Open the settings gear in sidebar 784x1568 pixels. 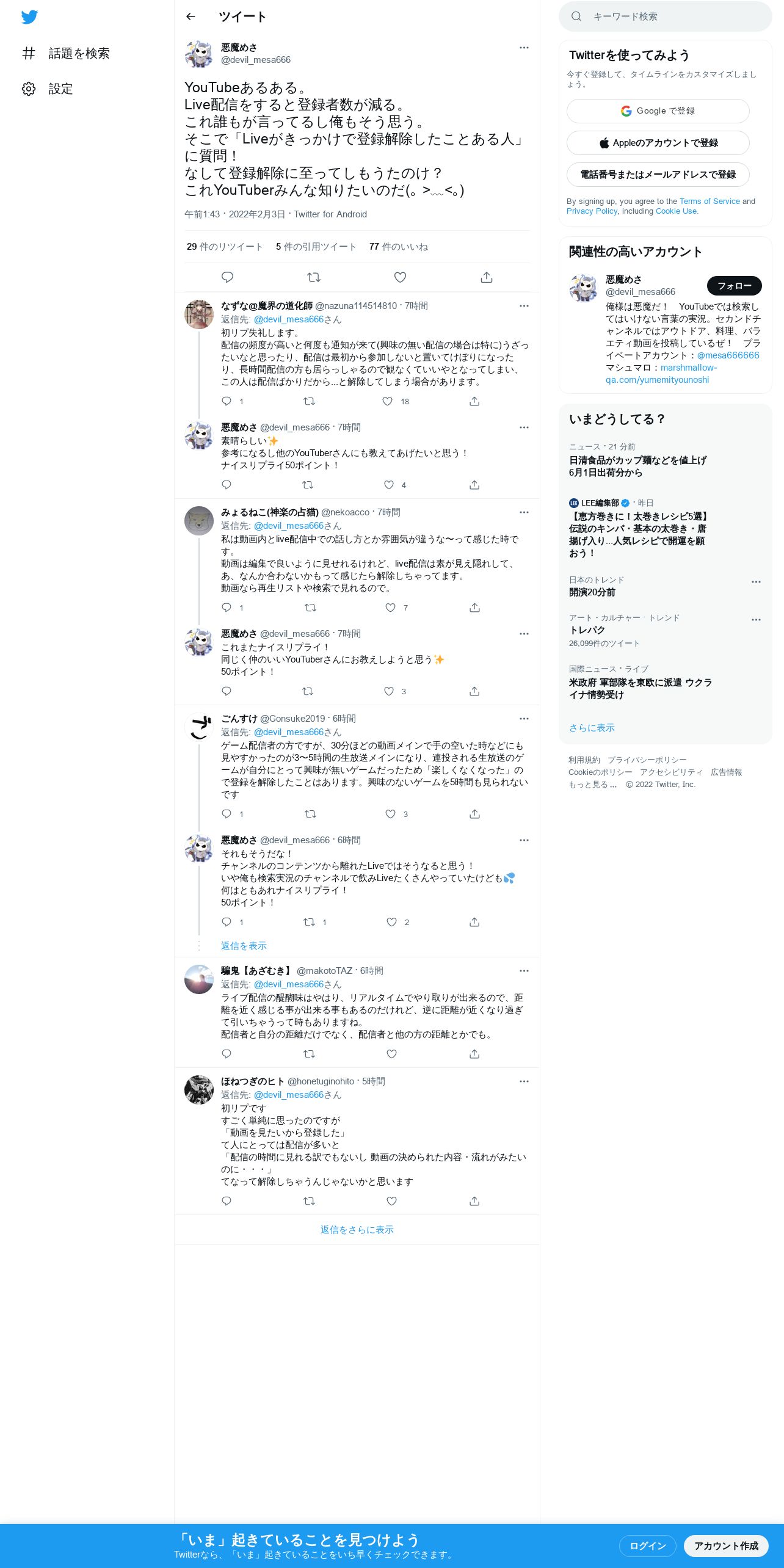tap(29, 89)
